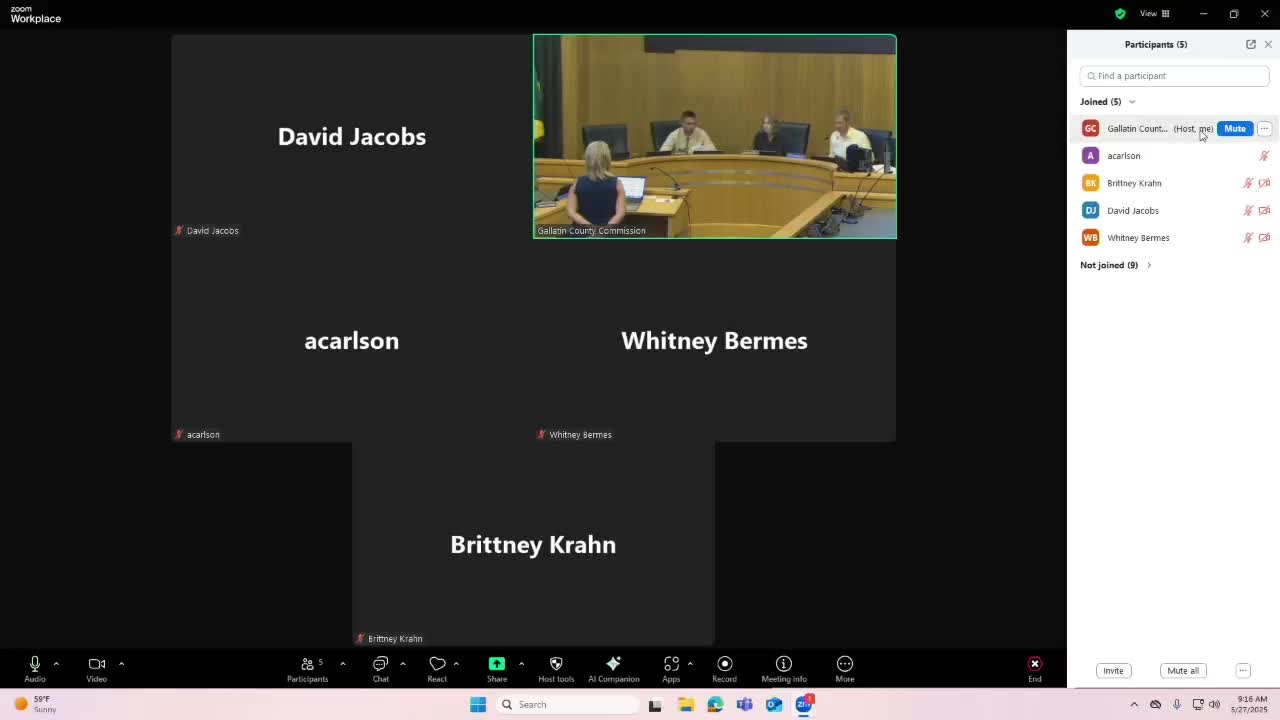Launch the AI Companion

tap(613, 668)
